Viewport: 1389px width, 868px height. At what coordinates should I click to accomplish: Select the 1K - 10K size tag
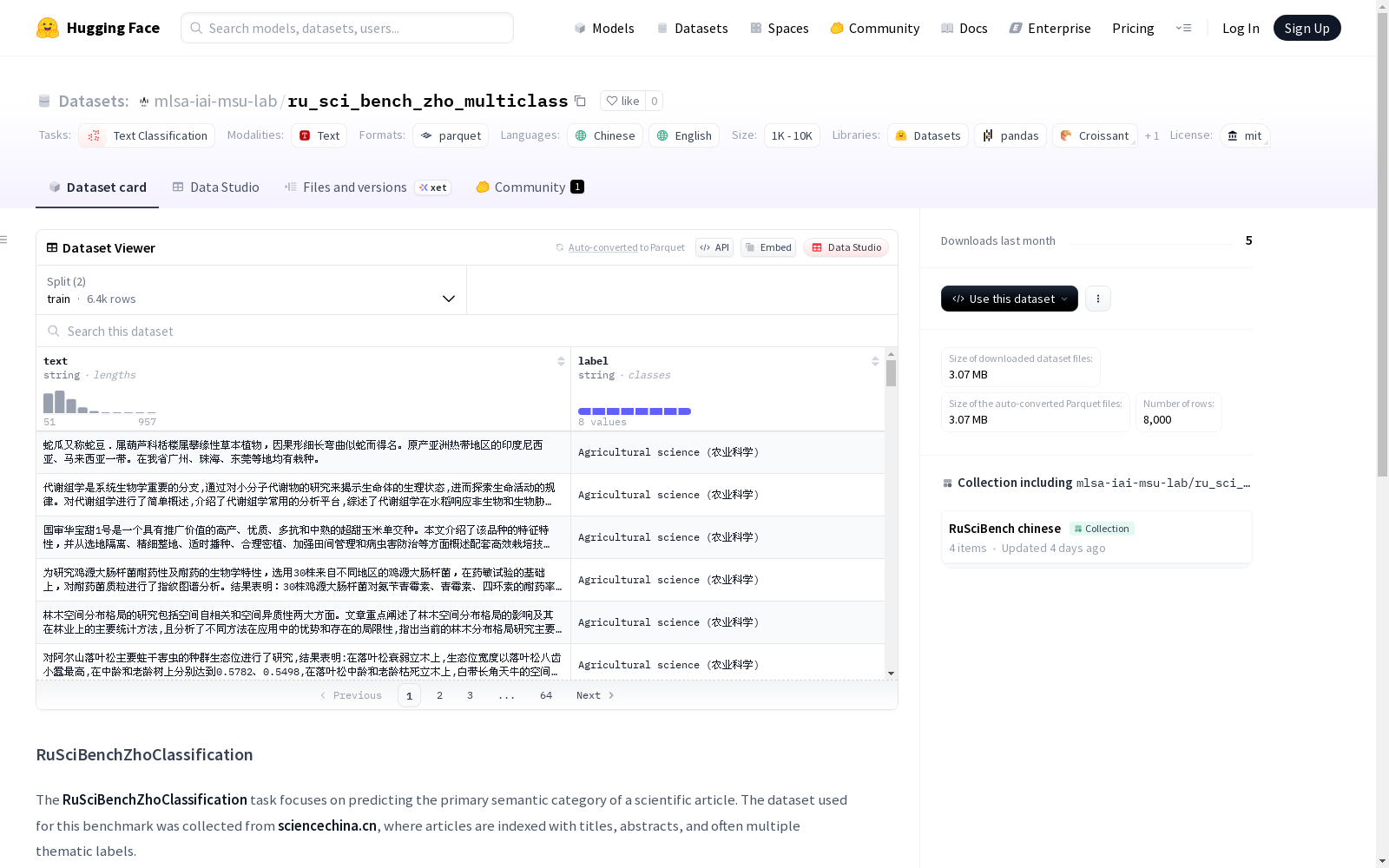(x=792, y=135)
